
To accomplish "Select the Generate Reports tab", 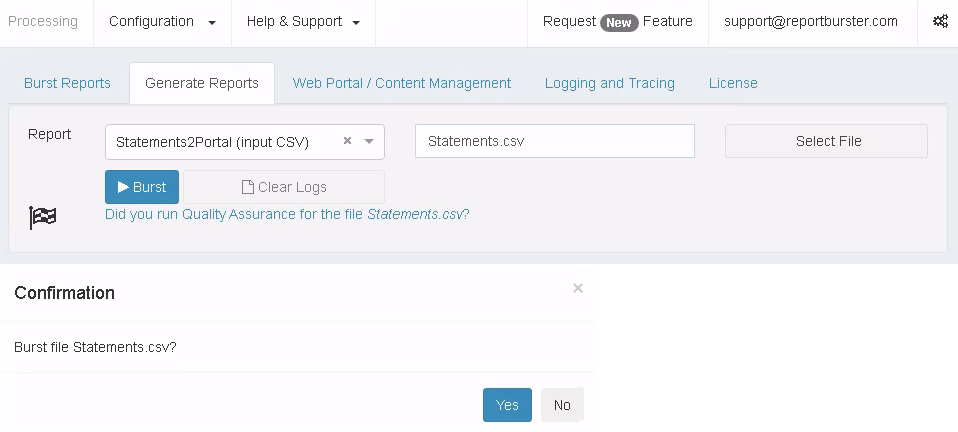I will 202,83.
